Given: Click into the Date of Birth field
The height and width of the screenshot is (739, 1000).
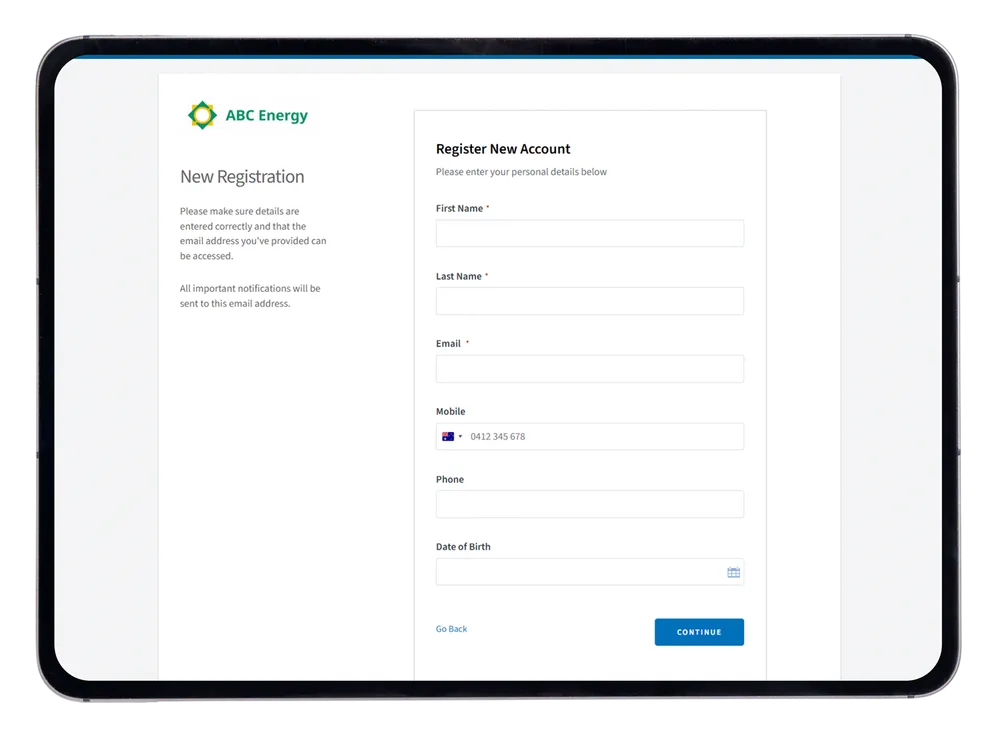Looking at the screenshot, I should (x=590, y=572).
